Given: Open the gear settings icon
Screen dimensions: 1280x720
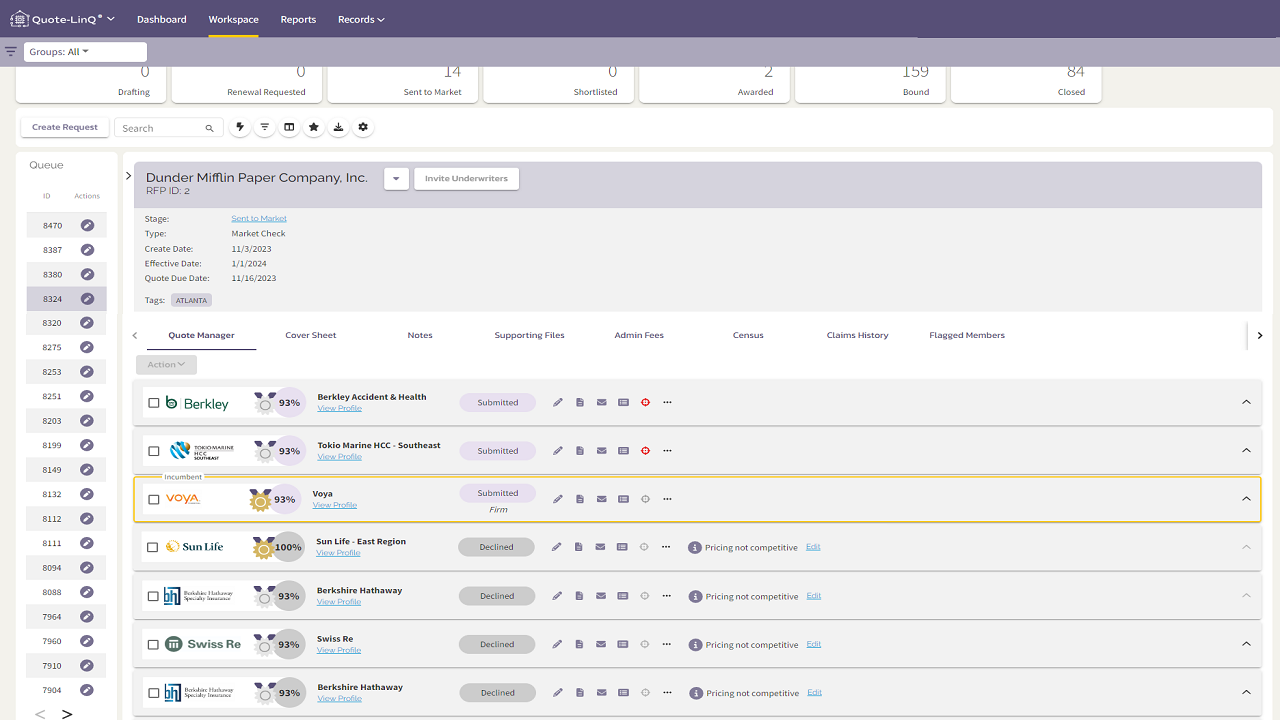Looking at the screenshot, I should (363, 127).
